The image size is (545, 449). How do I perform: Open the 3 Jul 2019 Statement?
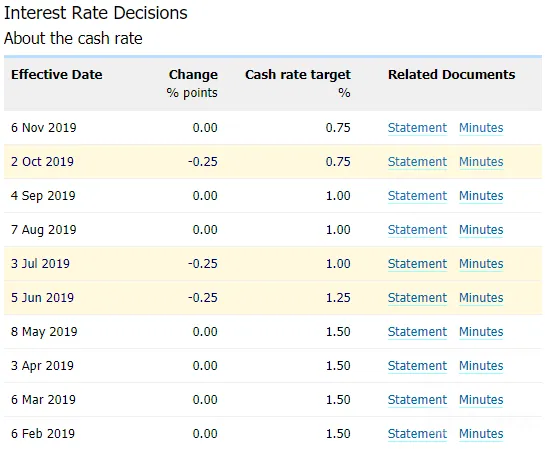point(417,264)
